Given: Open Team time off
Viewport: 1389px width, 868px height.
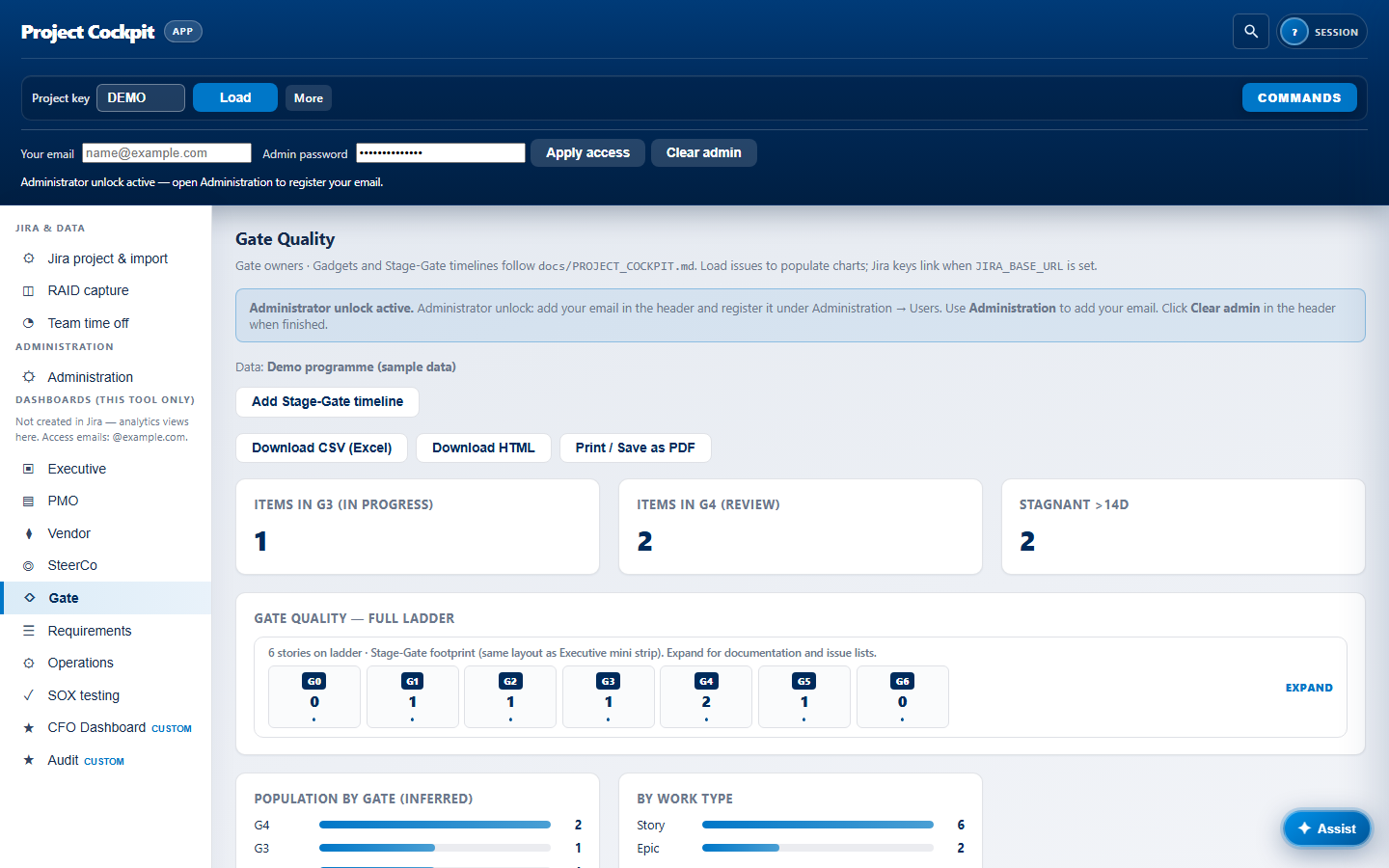Looking at the screenshot, I should 106,323.
